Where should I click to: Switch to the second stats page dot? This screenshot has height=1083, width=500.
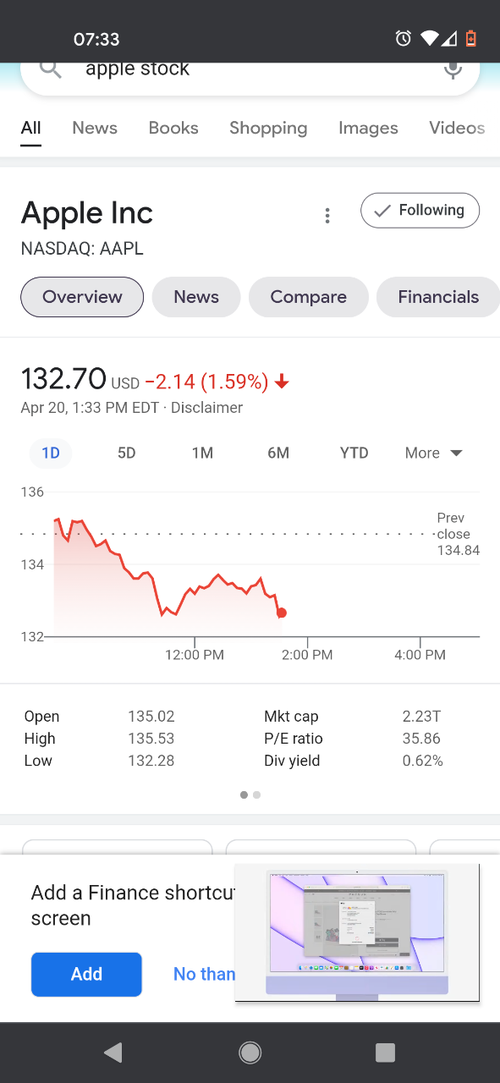pyautogui.click(x=257, y=795)
